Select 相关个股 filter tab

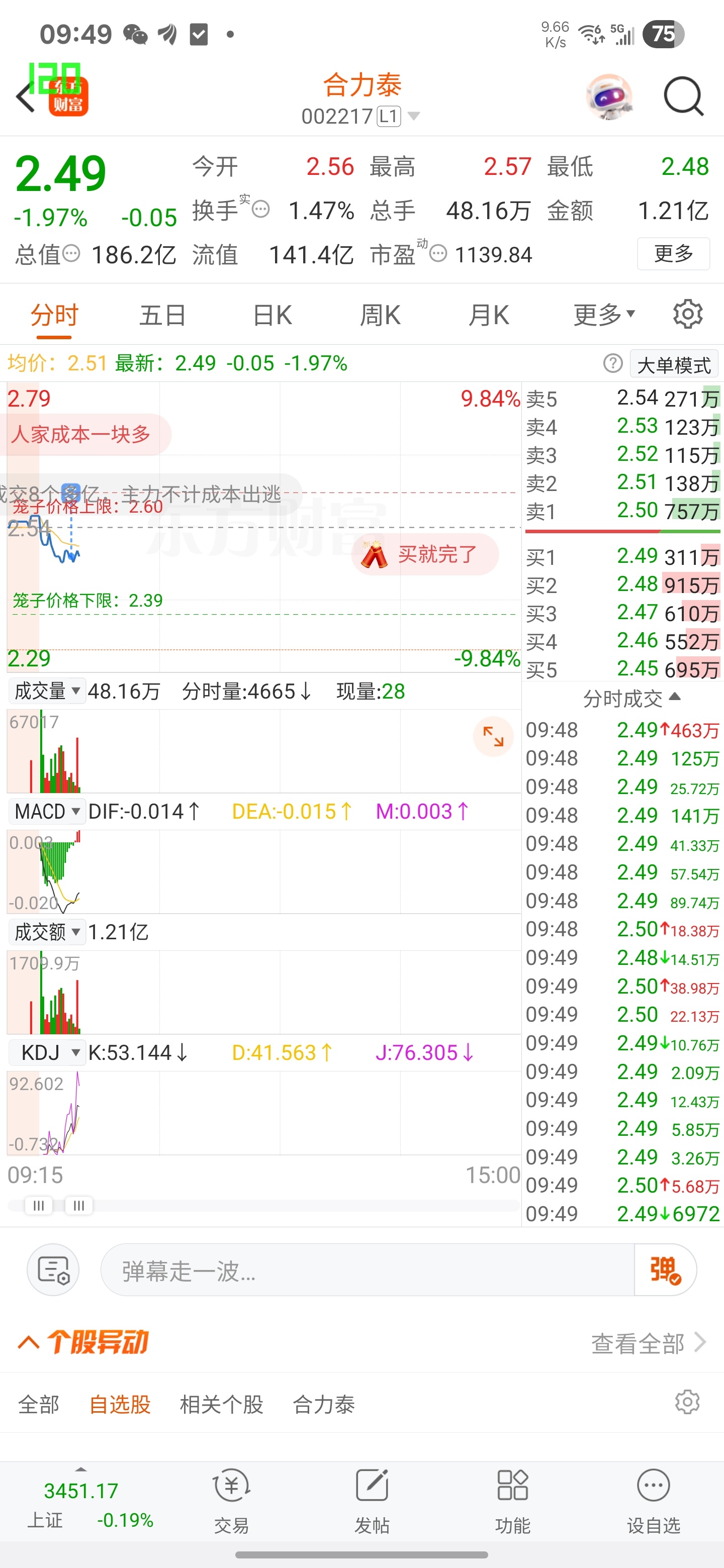click(x=222, y=1404)
